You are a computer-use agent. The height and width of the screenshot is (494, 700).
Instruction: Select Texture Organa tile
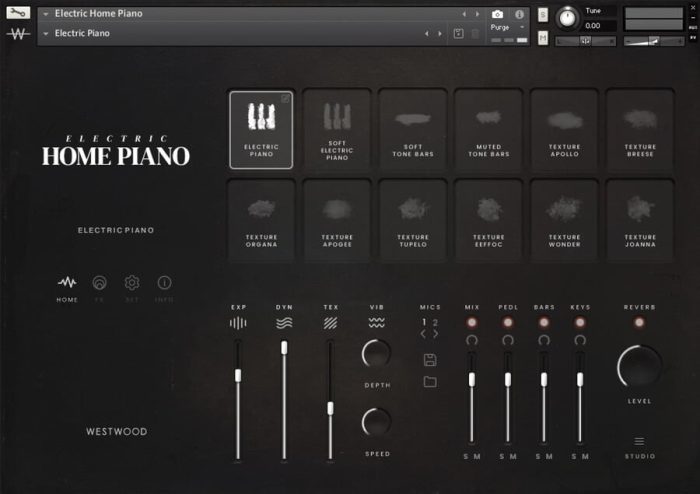click(261, 220)
